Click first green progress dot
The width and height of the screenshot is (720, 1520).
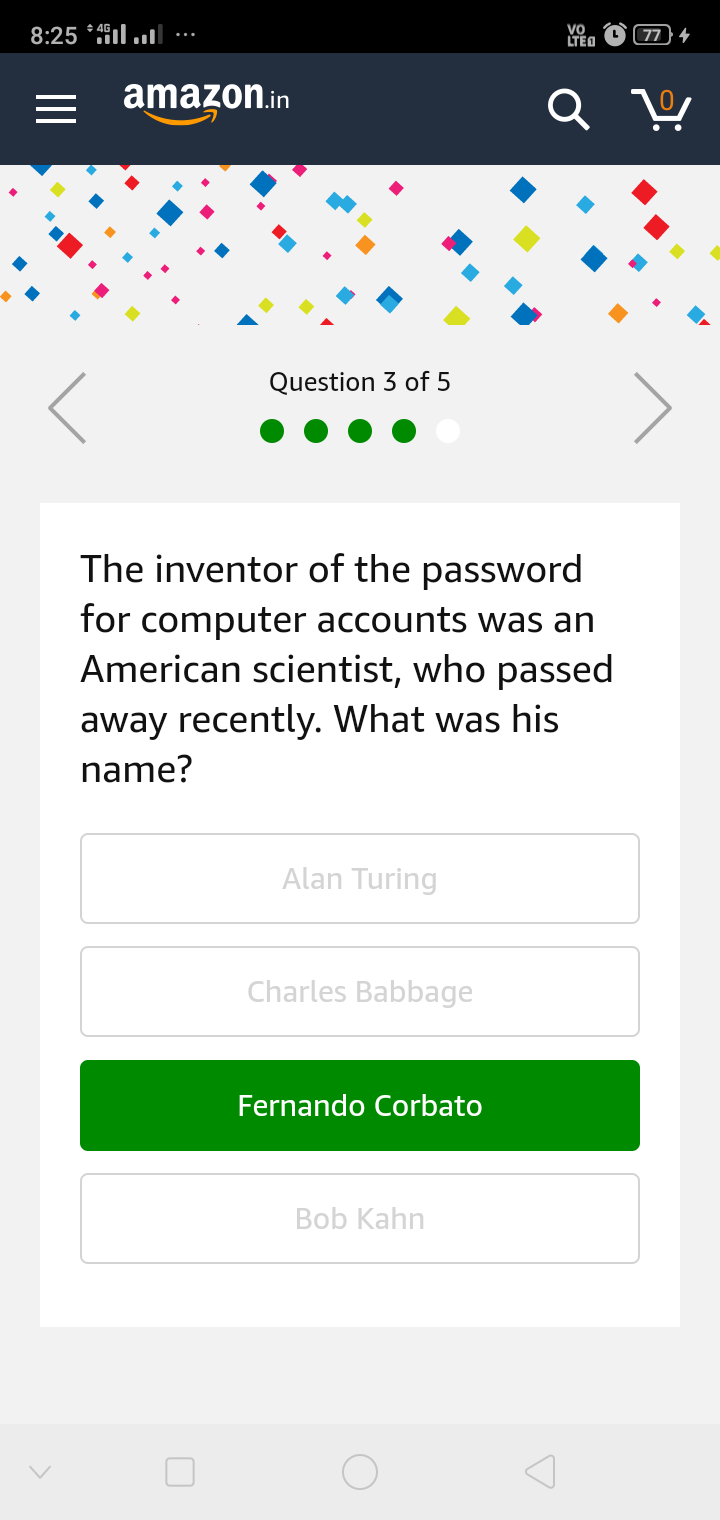point(272,430)
